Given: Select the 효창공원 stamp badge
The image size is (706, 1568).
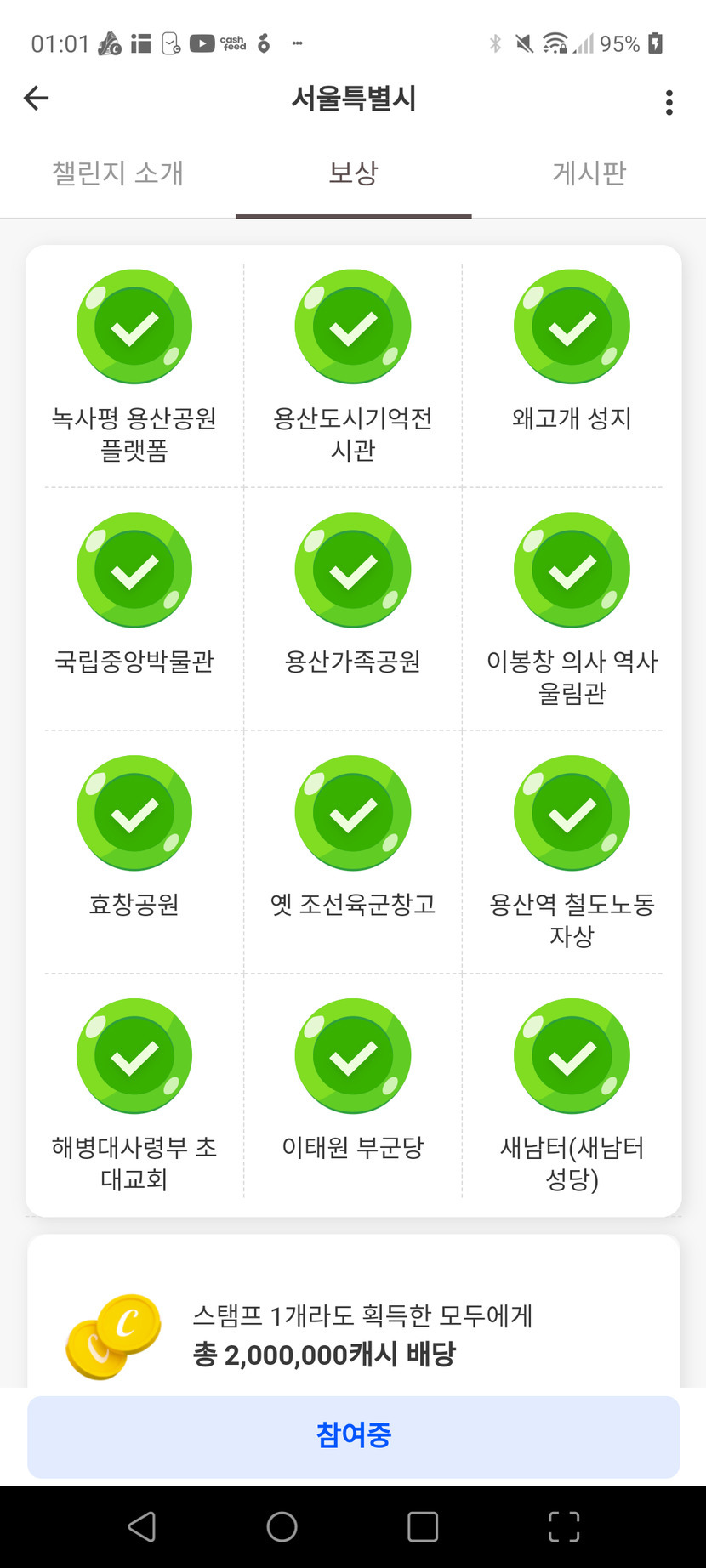Looking at the screenshot, I should pyautogui.click(x=134, y=814).
